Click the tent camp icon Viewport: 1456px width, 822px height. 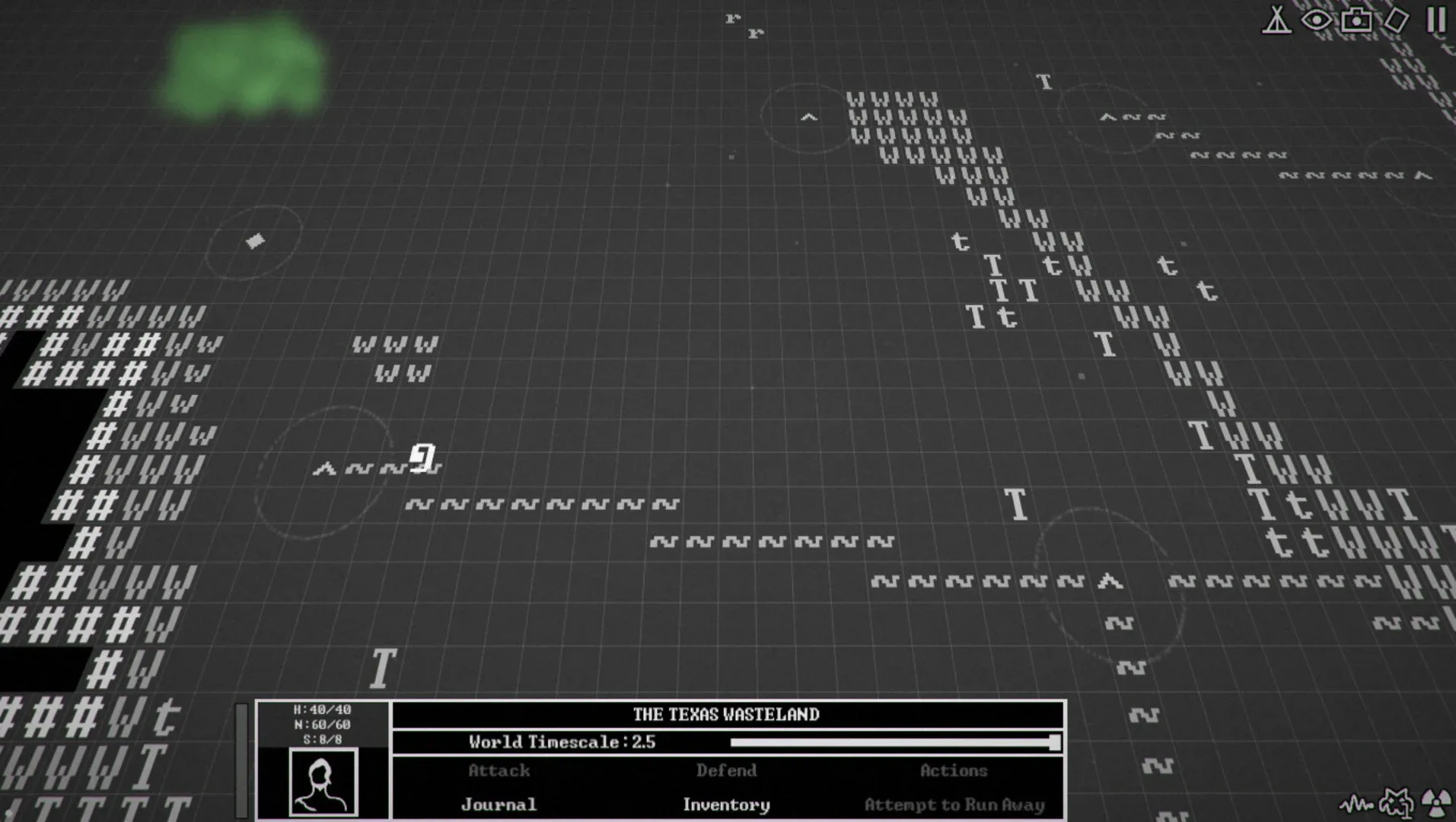1276,20
